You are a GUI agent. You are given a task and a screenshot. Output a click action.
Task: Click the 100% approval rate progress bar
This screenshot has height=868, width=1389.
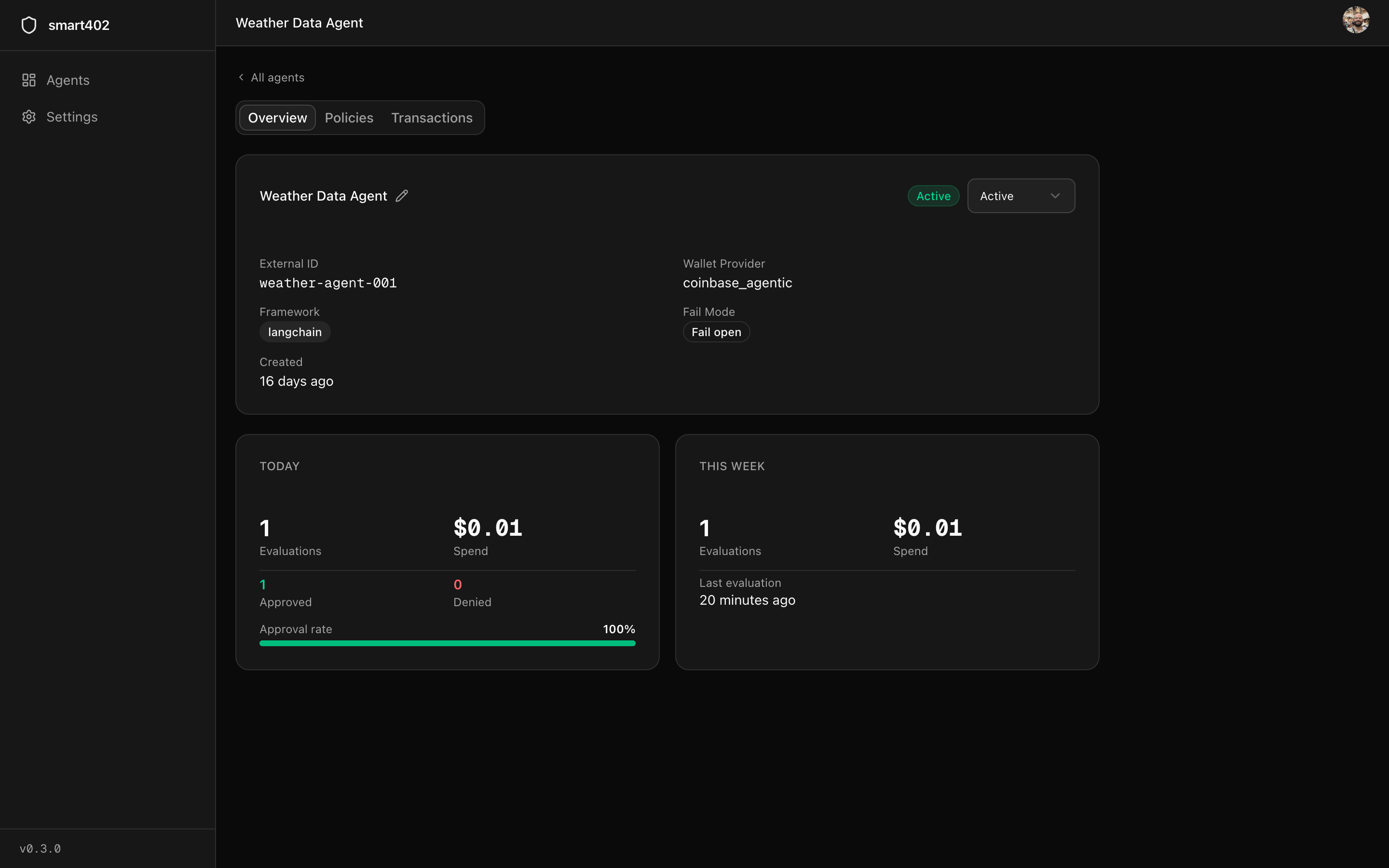click(447, 643)
